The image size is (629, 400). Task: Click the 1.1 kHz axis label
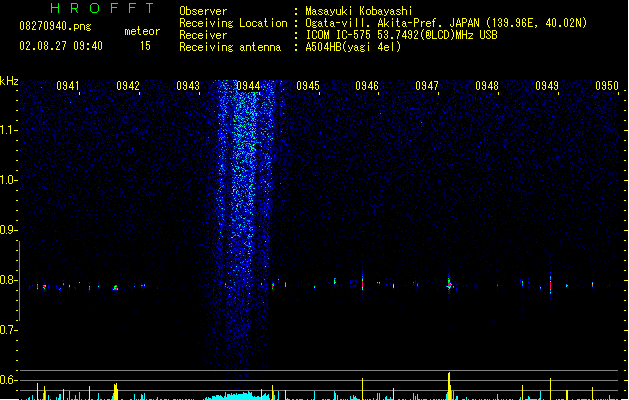[x=8, y=130]
